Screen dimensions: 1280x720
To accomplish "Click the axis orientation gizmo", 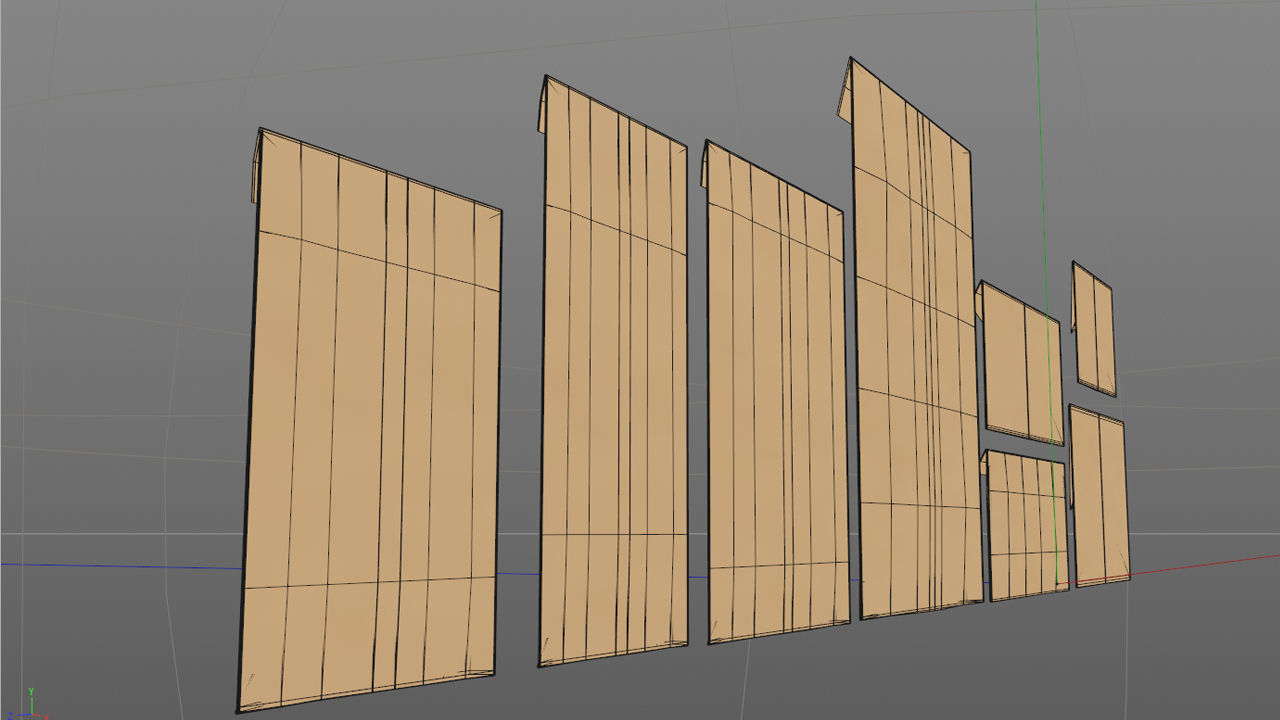I will click(32, 703).
